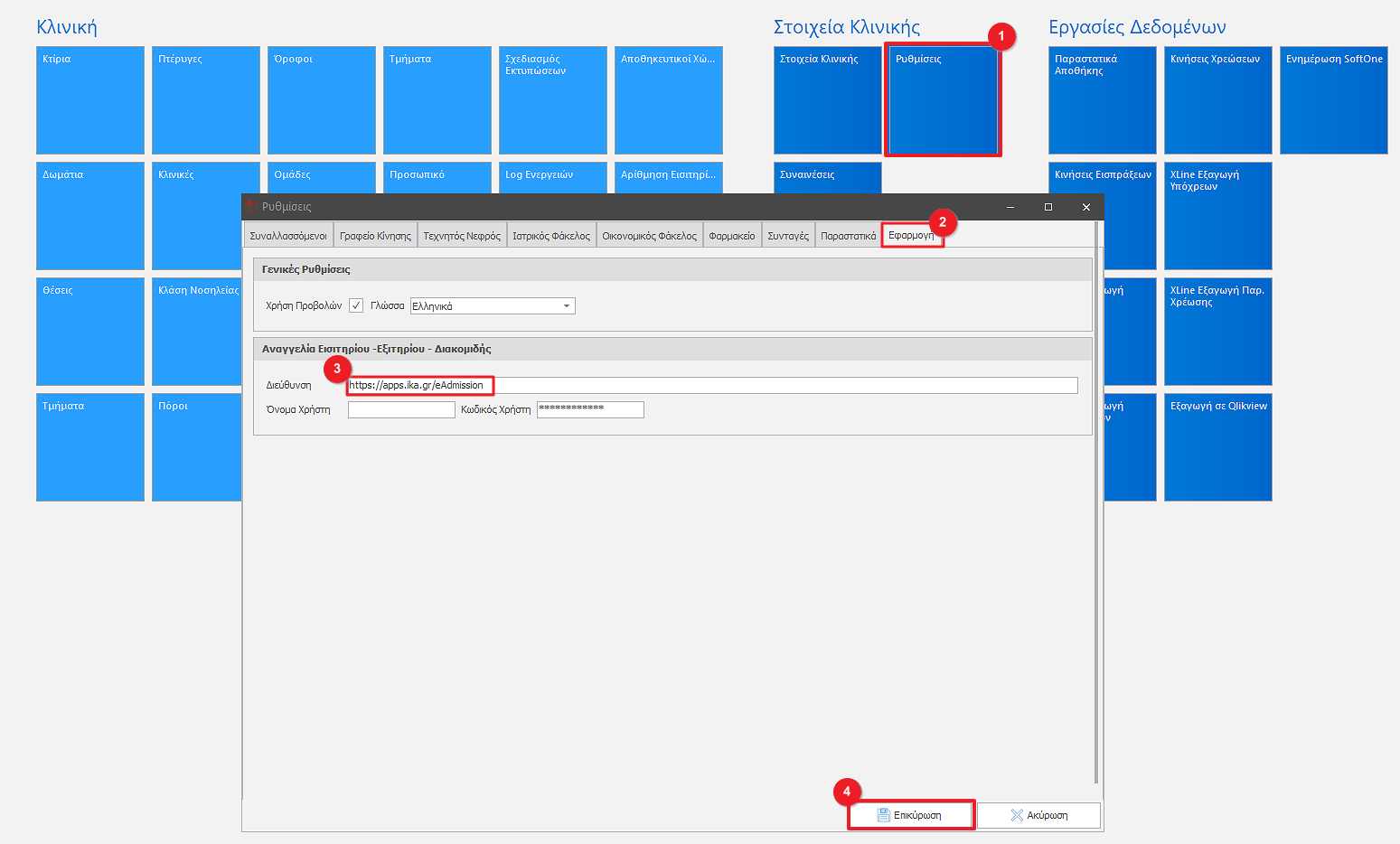Viewport: 1400px width, 844px height.
Task: Click the Όνομα Χρήστη text field
Action: [401, 410]
